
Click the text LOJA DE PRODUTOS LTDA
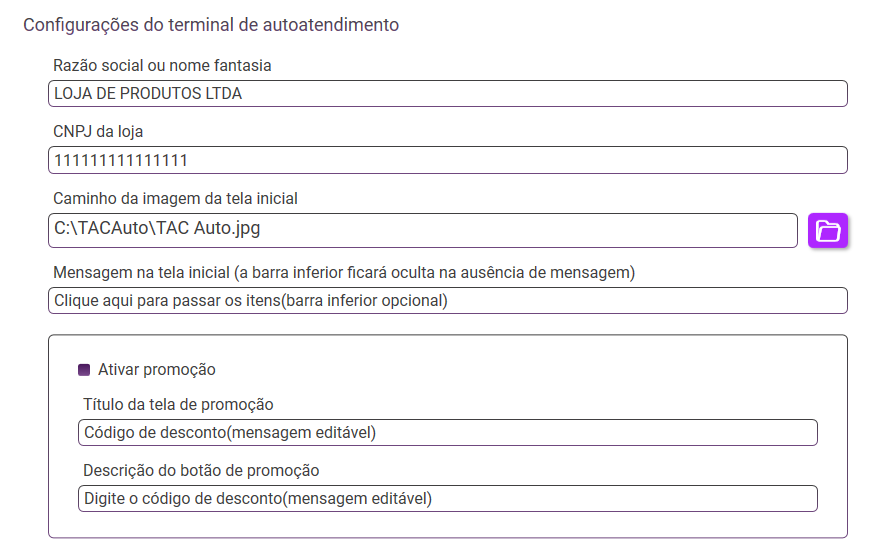point(148,94)
